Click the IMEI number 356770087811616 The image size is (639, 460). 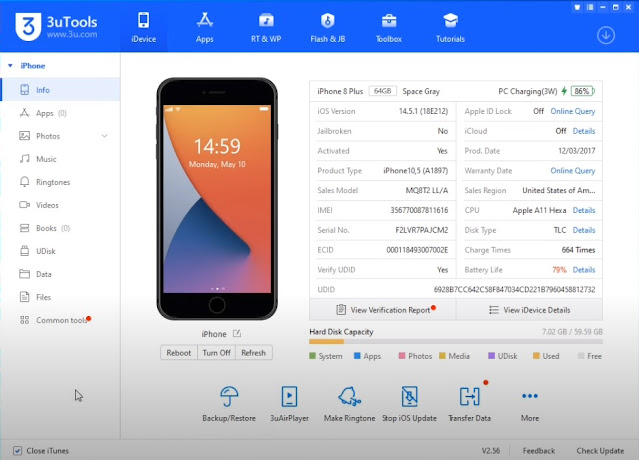pyautogui.click(x=419, y=210)
